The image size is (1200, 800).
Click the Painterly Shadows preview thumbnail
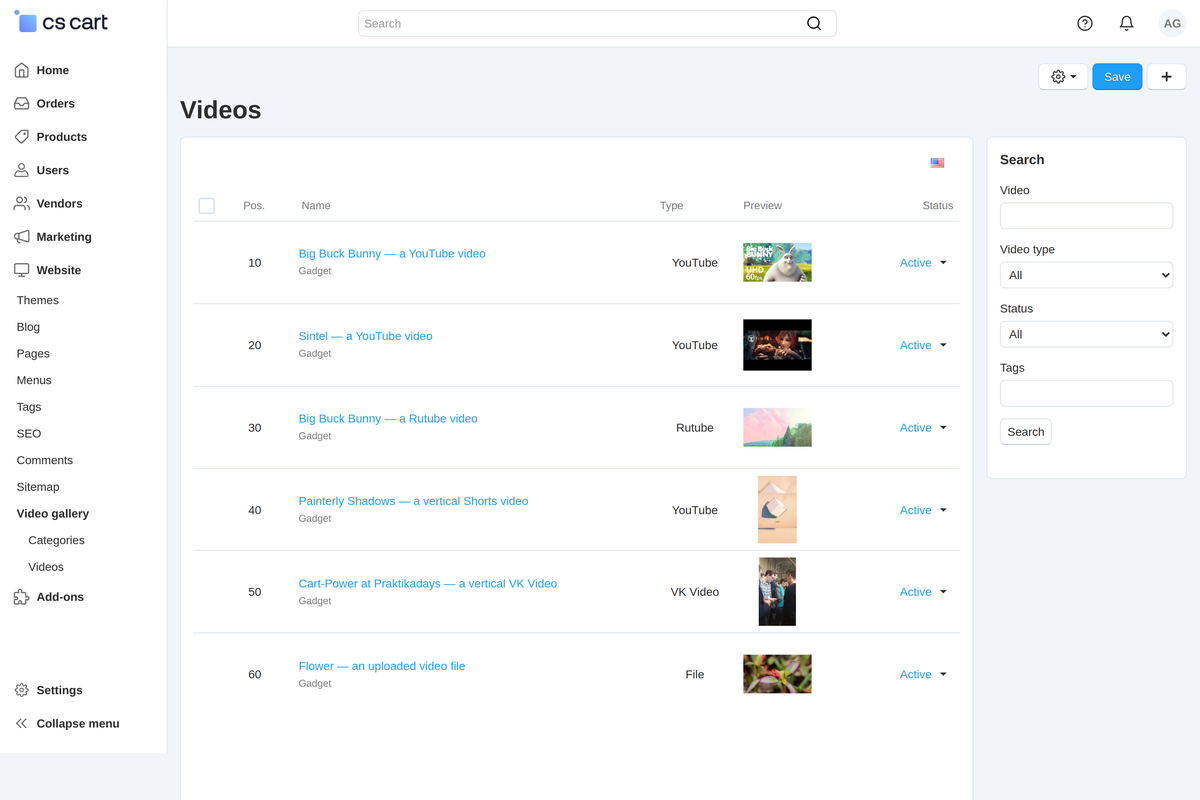pyautogui.click(x=777, y=510)
